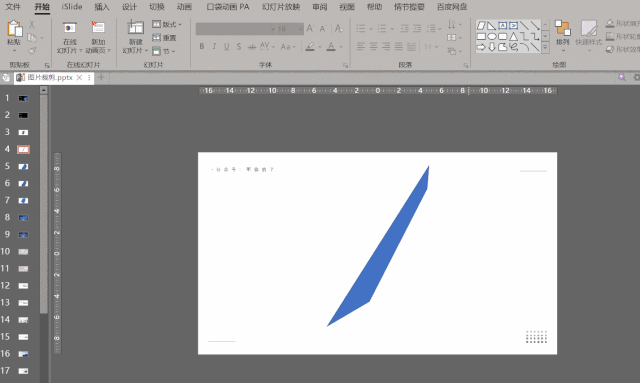Click the increase font size icon
640x383 pixels.
click(310, 29)
